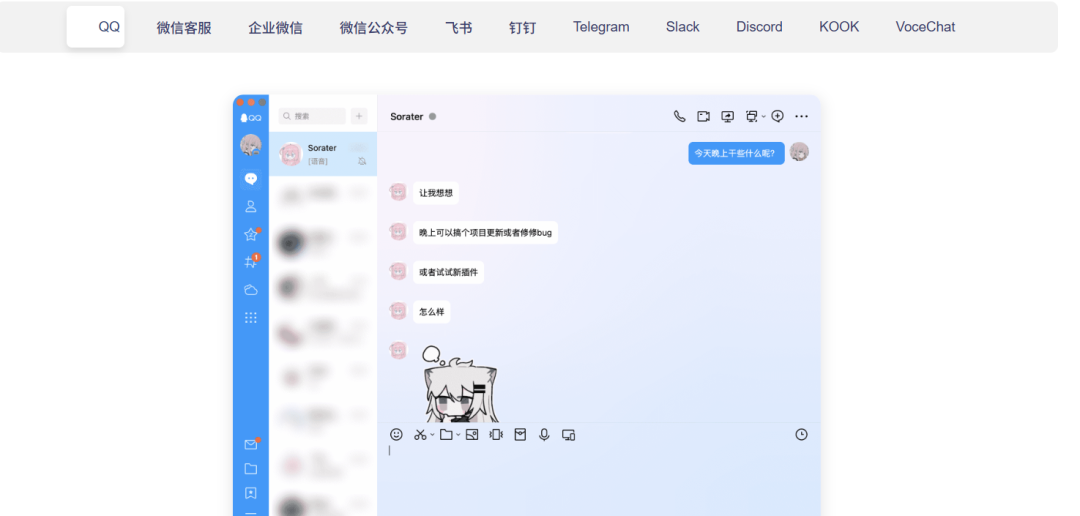This screenshot has height=516, width=1080.
Task: Switch to the 微信公众号 tab
Action: tap(373, 28)
